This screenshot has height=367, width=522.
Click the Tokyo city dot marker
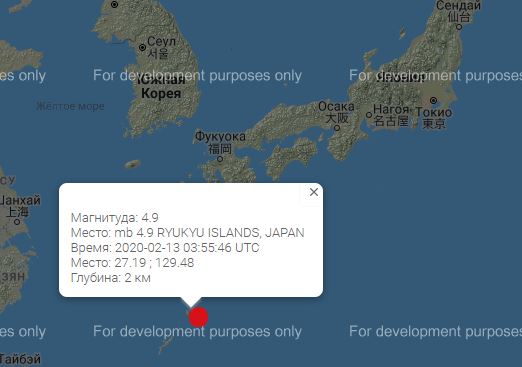coord(433,100)
